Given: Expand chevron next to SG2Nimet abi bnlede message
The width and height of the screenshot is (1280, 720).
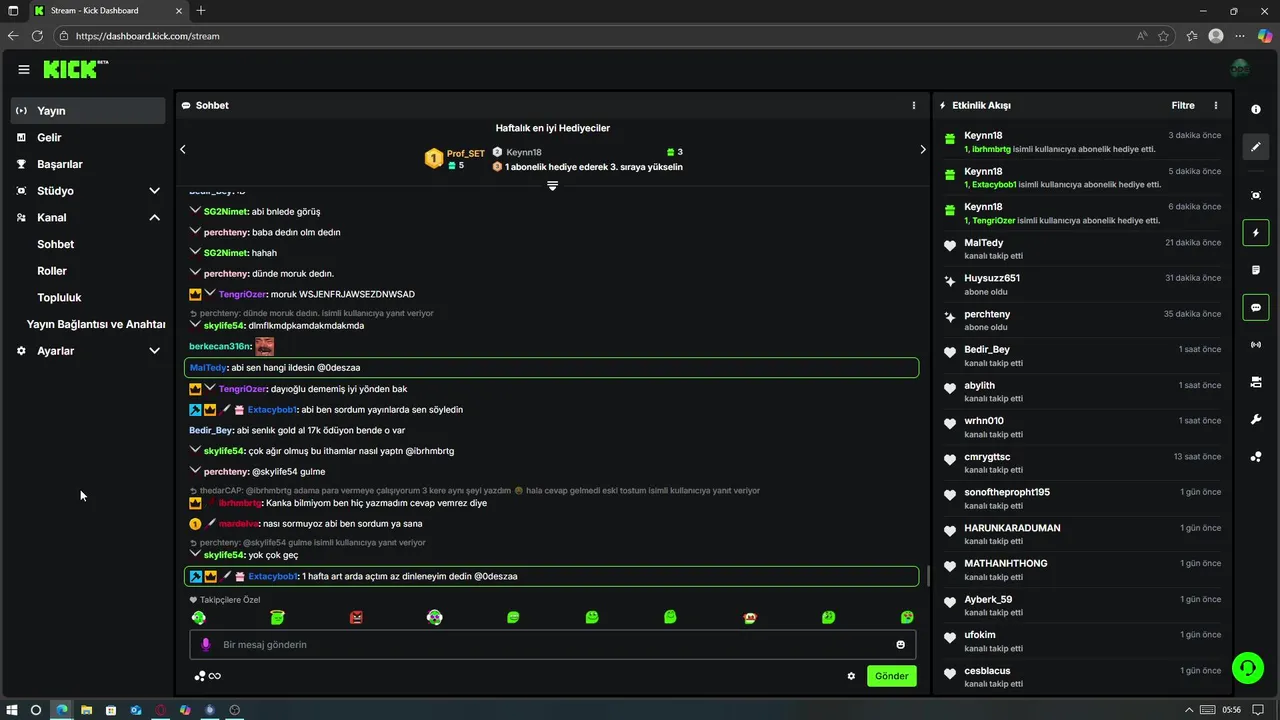Looking at the screenshot, I should [x=195, y=211].
